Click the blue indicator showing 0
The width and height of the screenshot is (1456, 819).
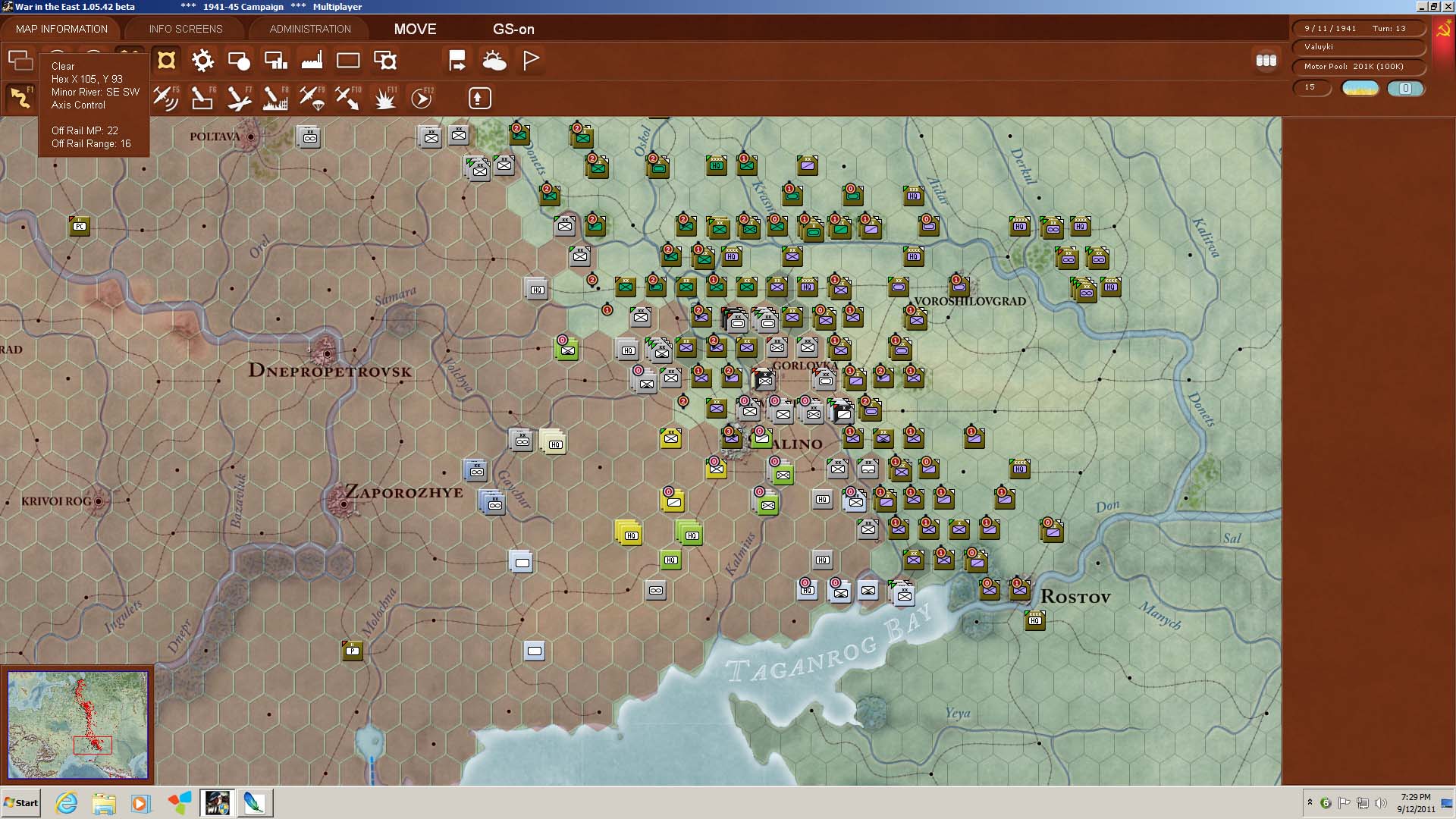coord(1405,88)
